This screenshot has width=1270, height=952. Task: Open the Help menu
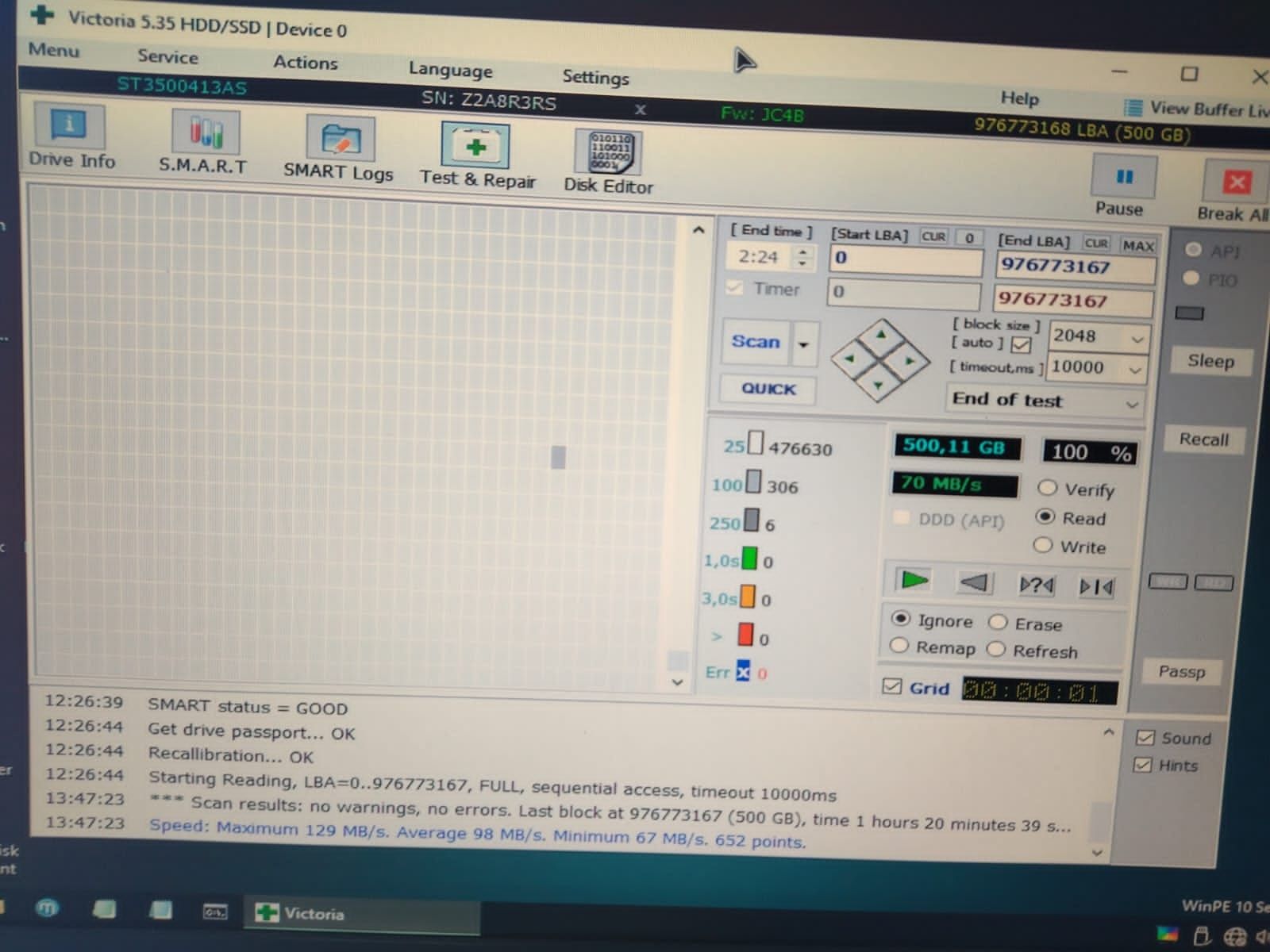tap(1019, 98)
